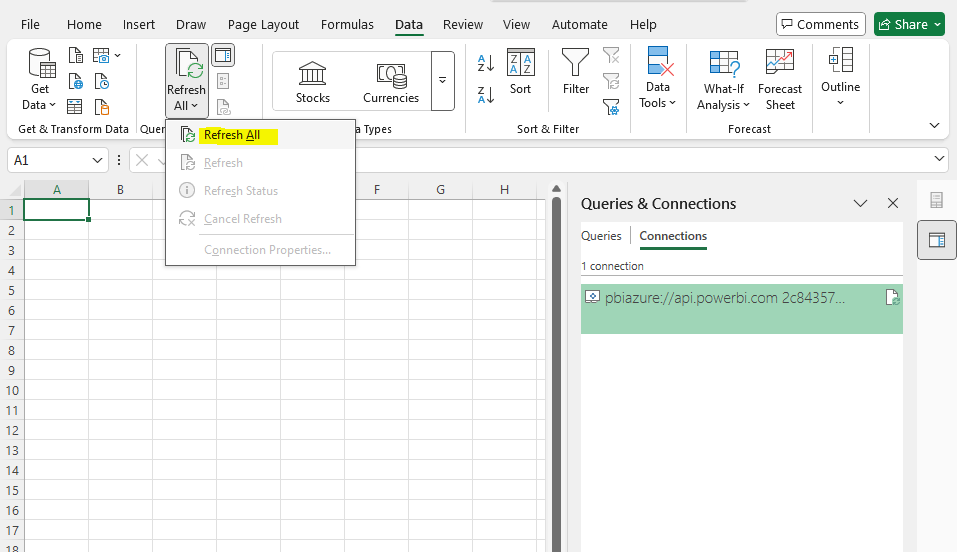Select Refresh All from the dropdown menu
This screenshot has height=552, width=957.
click(232, 135)
